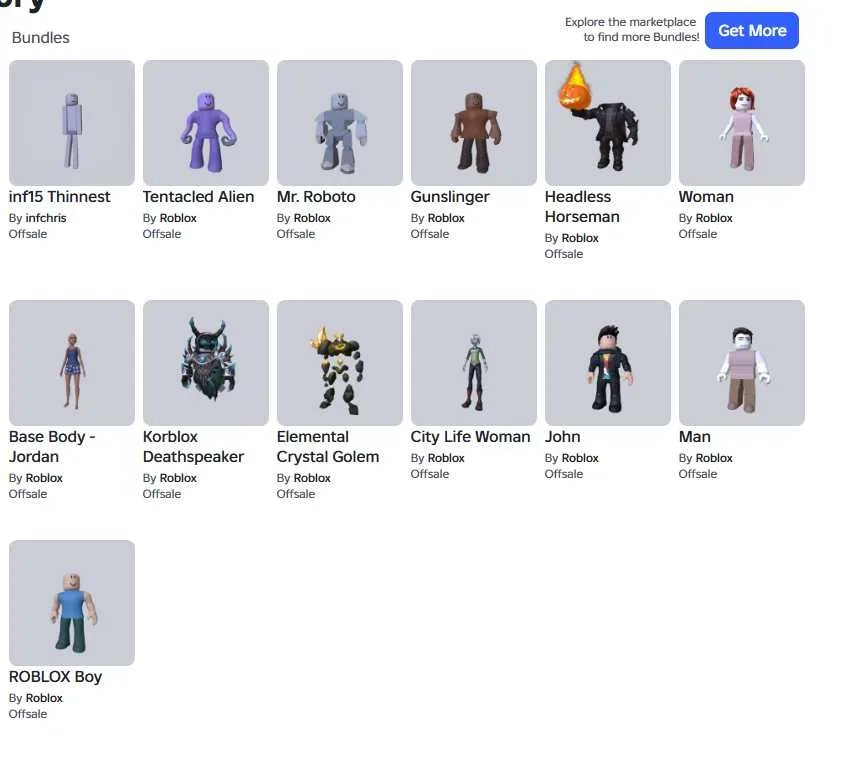Open the Tentacled Alien title link
Viewport: 846px width, 768px height.
coord(199,197)
